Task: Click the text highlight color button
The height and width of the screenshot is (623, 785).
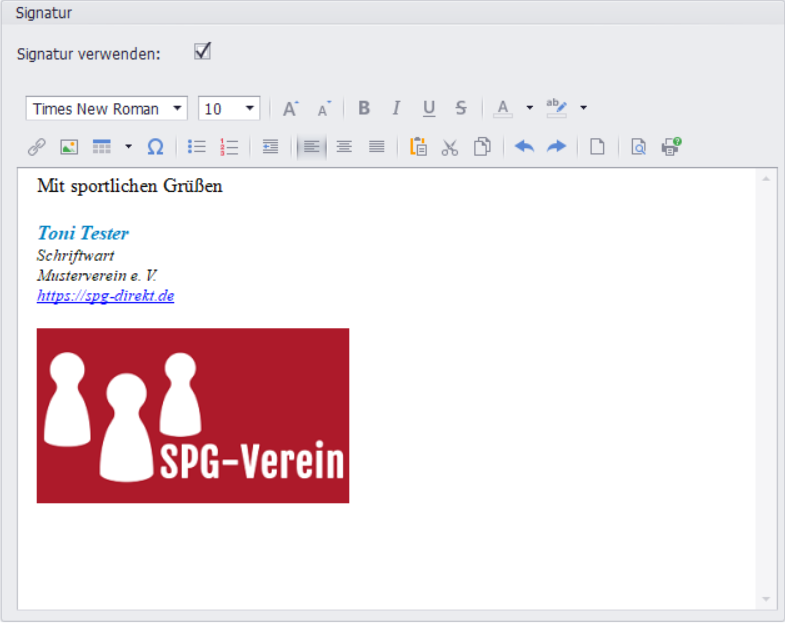Action: click(x=556, y=108)
